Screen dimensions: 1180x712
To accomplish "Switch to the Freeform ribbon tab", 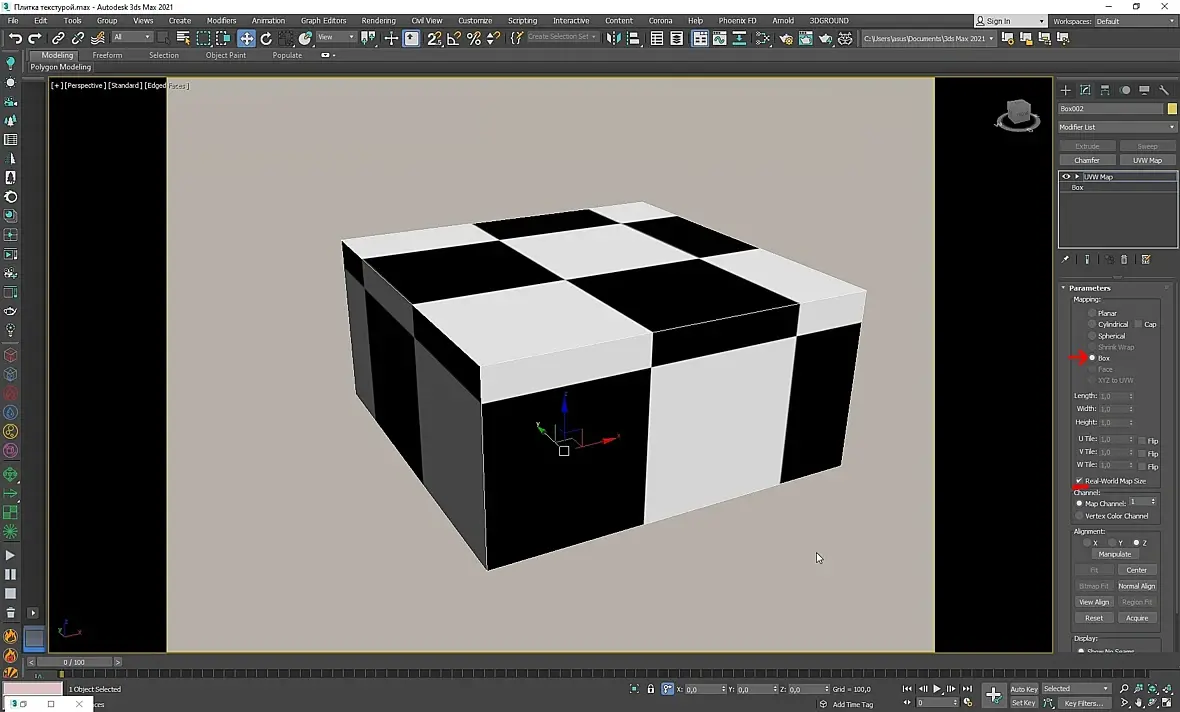I will coord(107,55).
